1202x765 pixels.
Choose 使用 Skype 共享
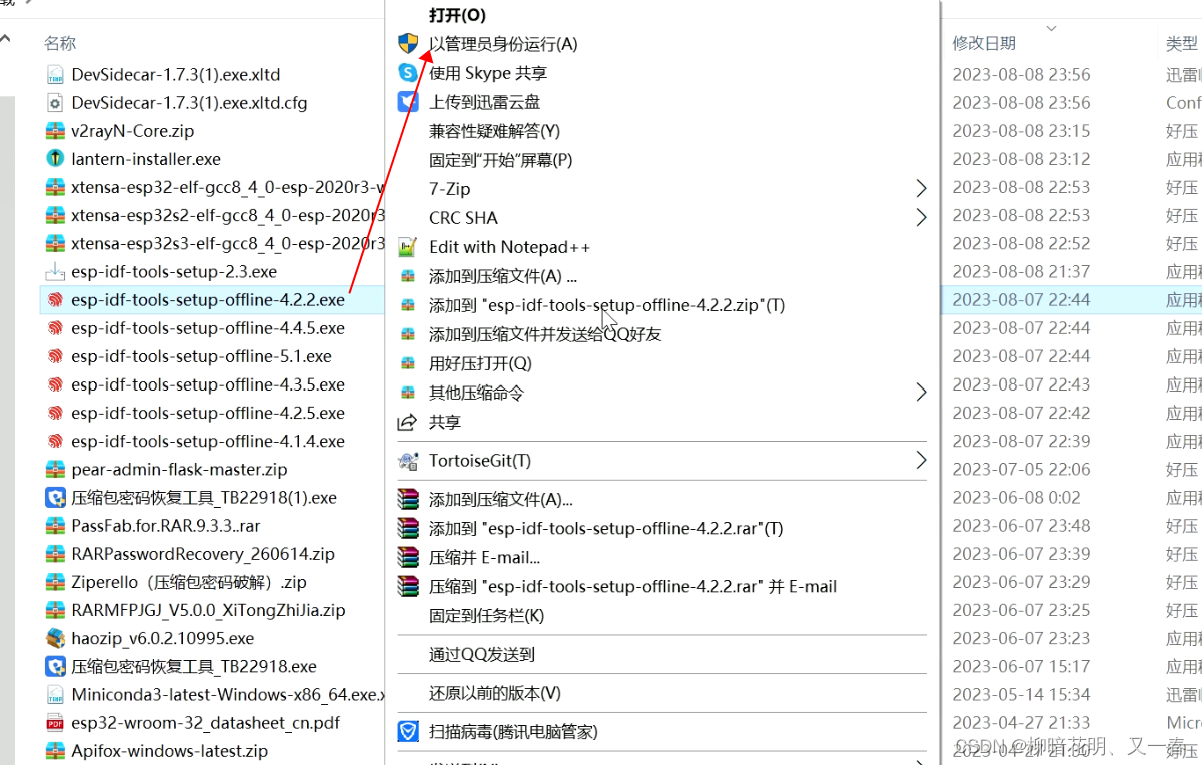pos(488,72)
